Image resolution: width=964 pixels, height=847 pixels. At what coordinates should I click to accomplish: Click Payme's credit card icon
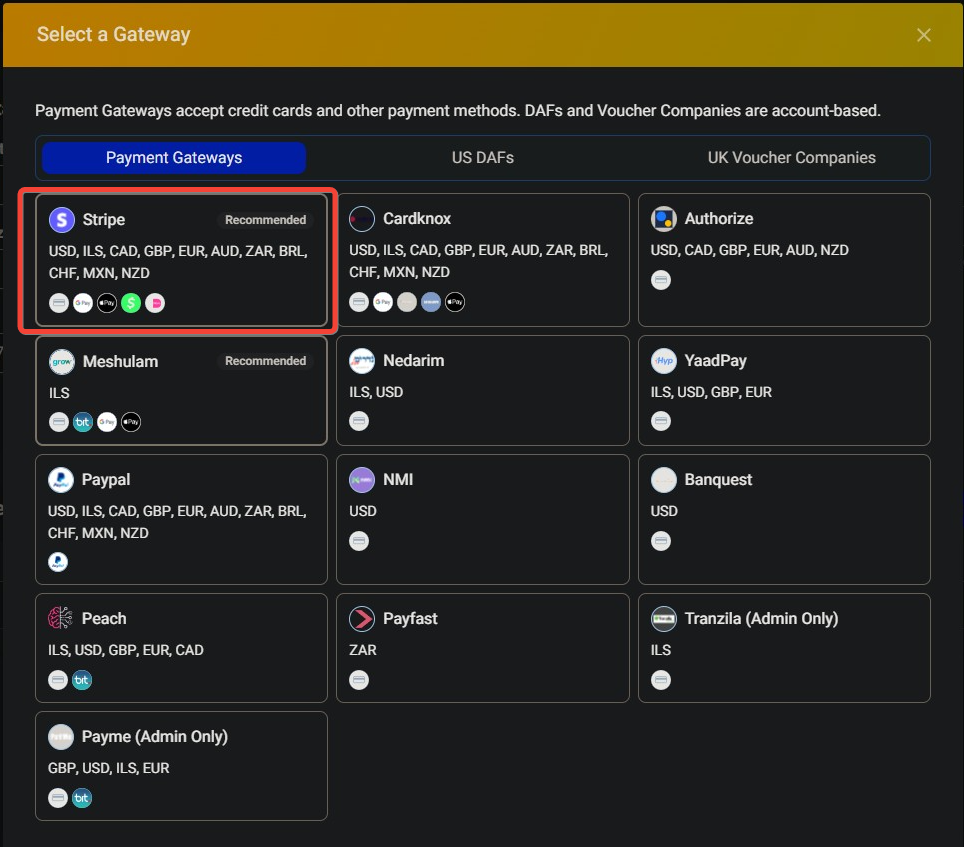click(58, 798)
